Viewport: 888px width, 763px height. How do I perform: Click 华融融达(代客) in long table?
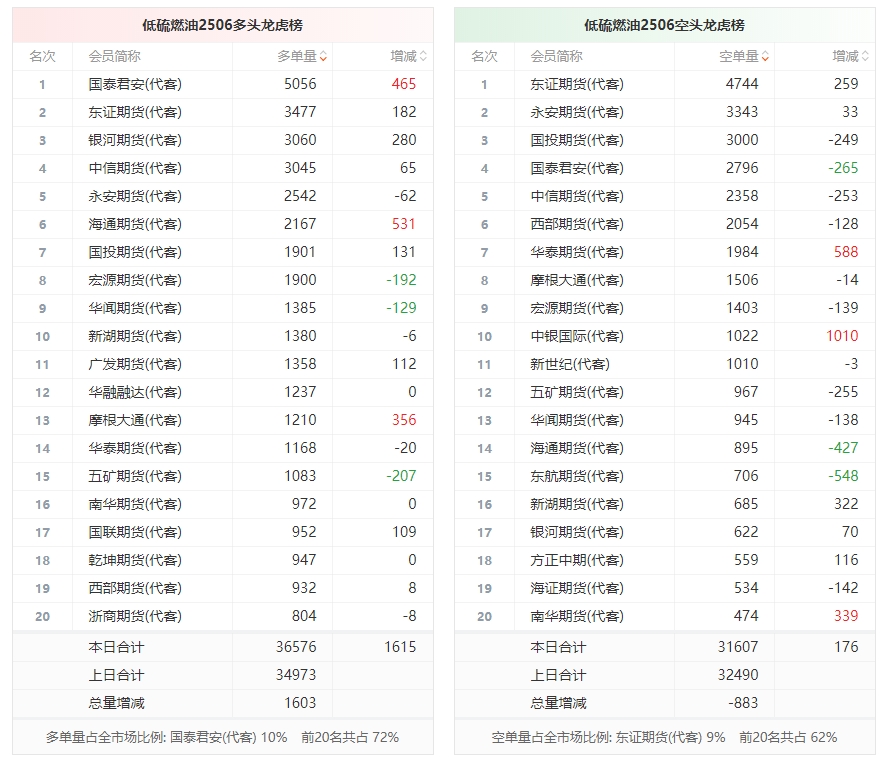click(x=135, y=393)
